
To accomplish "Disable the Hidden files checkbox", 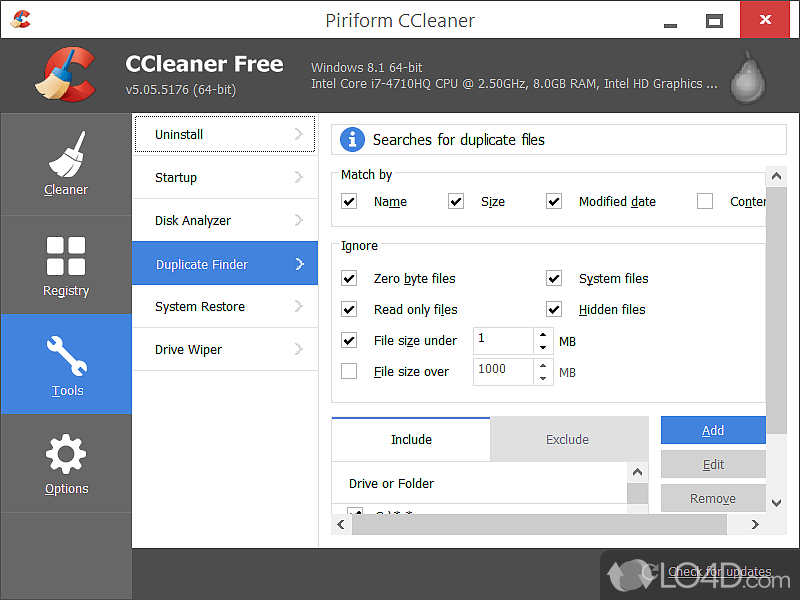I will (x=554, y=309).
